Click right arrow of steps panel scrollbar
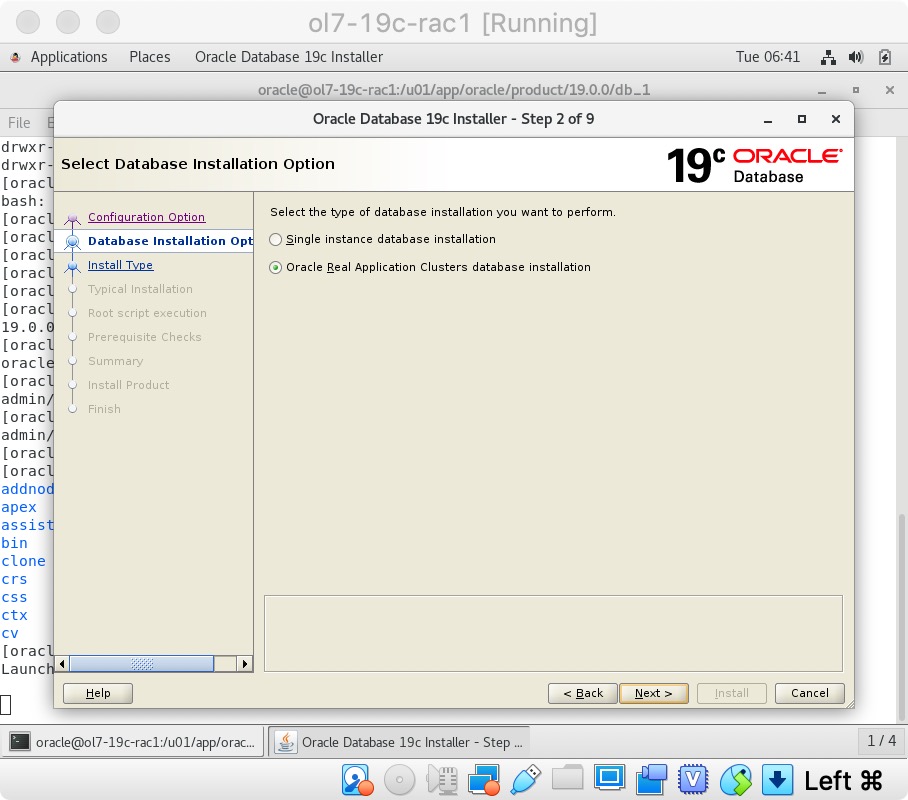Screen dimensions: 908x800 [244, 664]
